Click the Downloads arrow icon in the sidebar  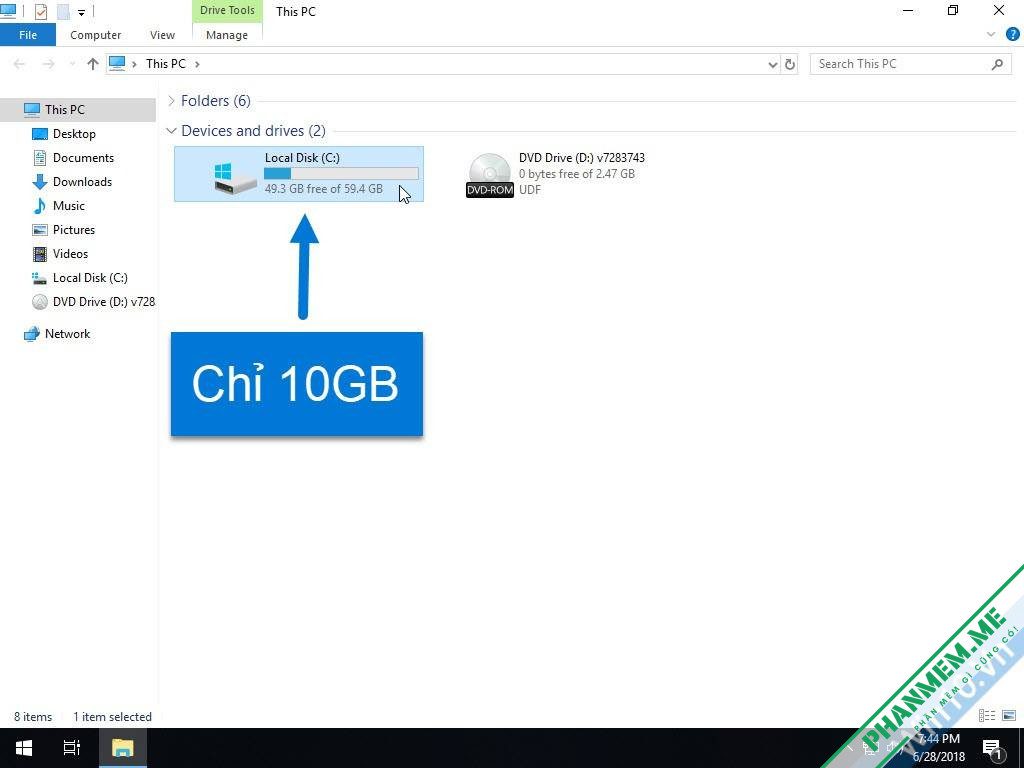[x=40, y=182]
